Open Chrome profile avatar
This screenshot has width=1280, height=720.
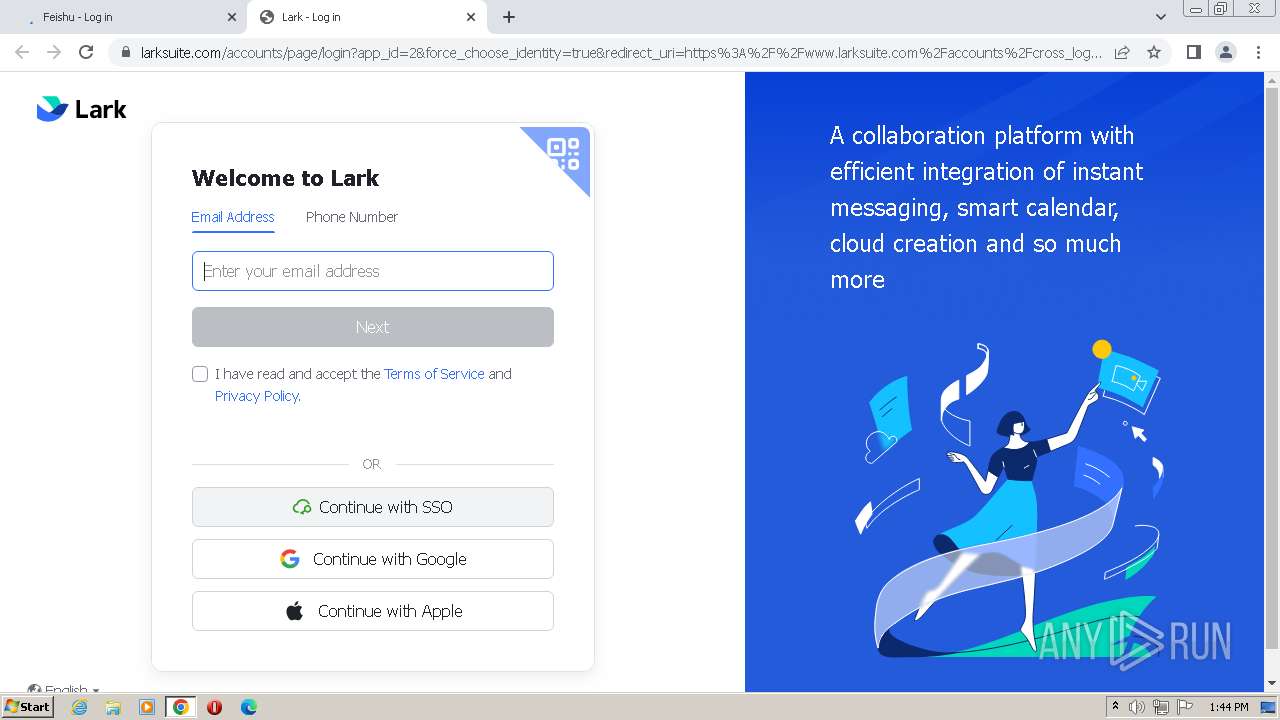(x=1225, y=52)
